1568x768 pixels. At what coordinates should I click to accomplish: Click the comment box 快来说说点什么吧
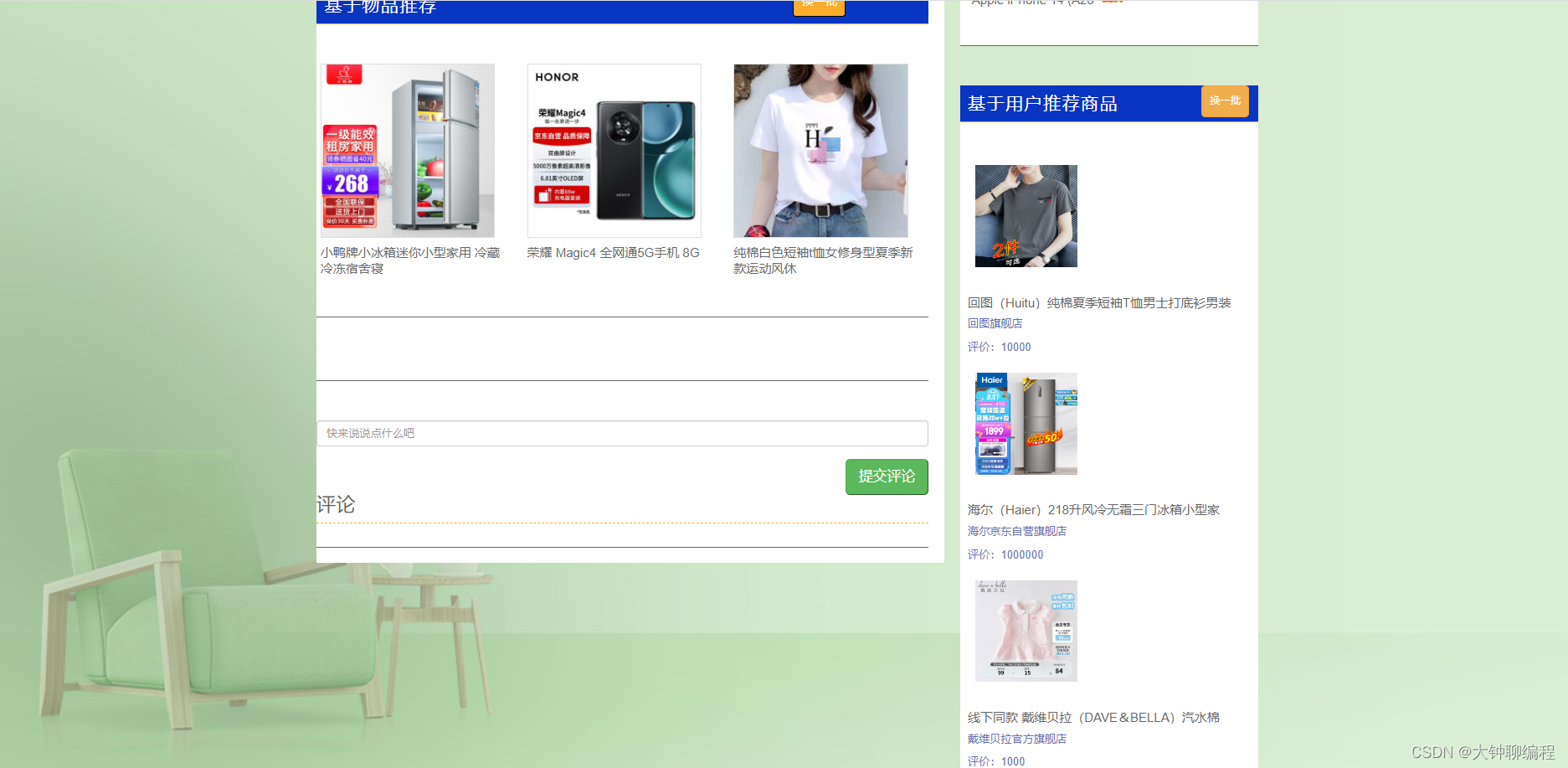point(621,433)
